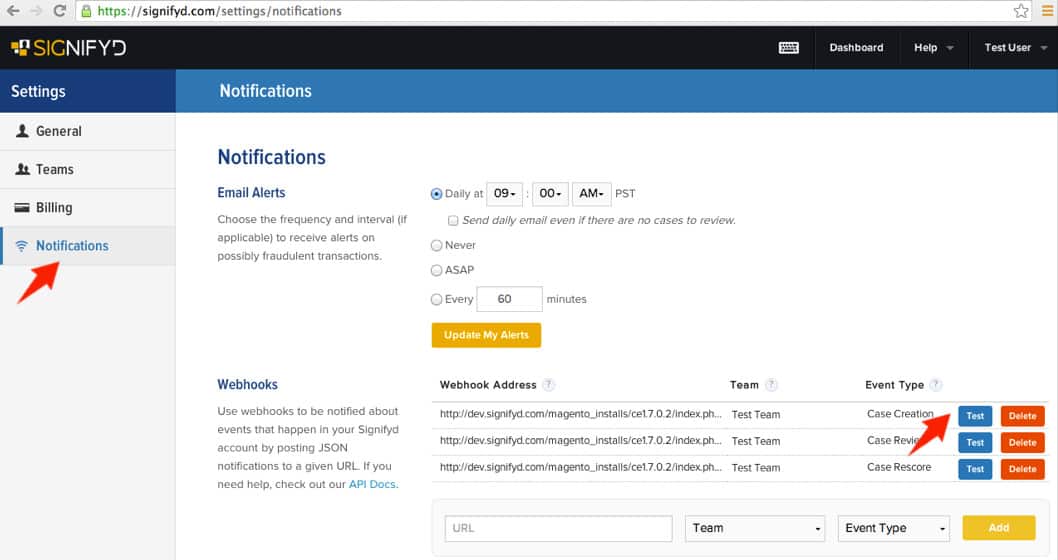1058x560 pixels.
Task: Open Teams settings
Action: (88, 169)
